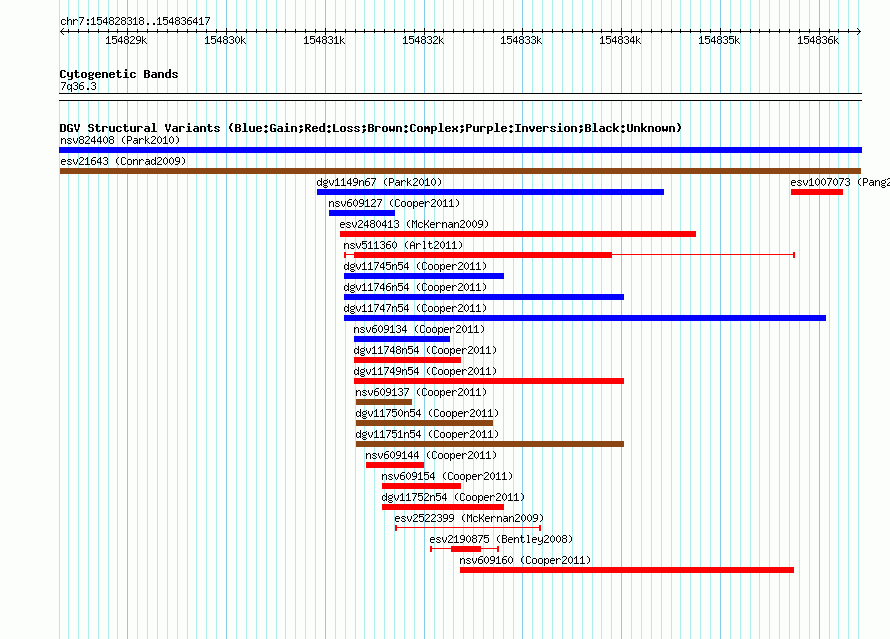Screen dimensions: 890x639
Task: Open the nsv609154 (Cooper2011) label
Action: pos(447,476)
